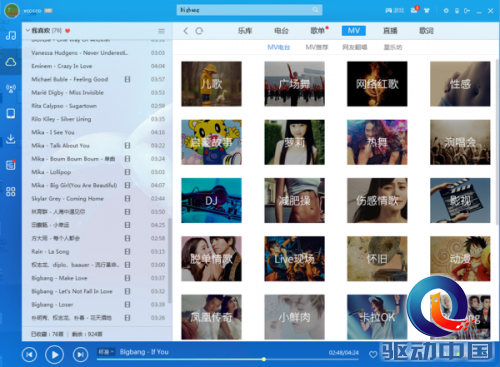Select song Eminem - Crazy In Love
Image resolution: width=500 pixels, height=367 pixels.
(x=97, y=66)
